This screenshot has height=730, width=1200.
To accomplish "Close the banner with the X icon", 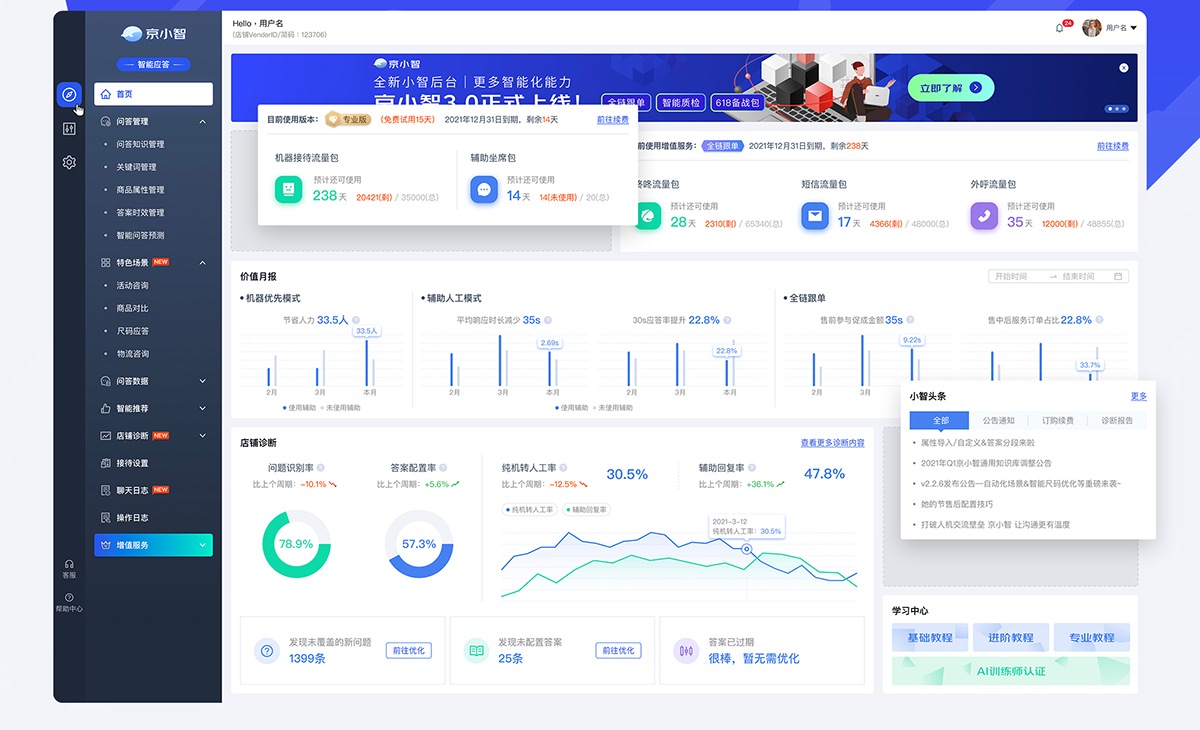I will click(x=1123, y=68).
